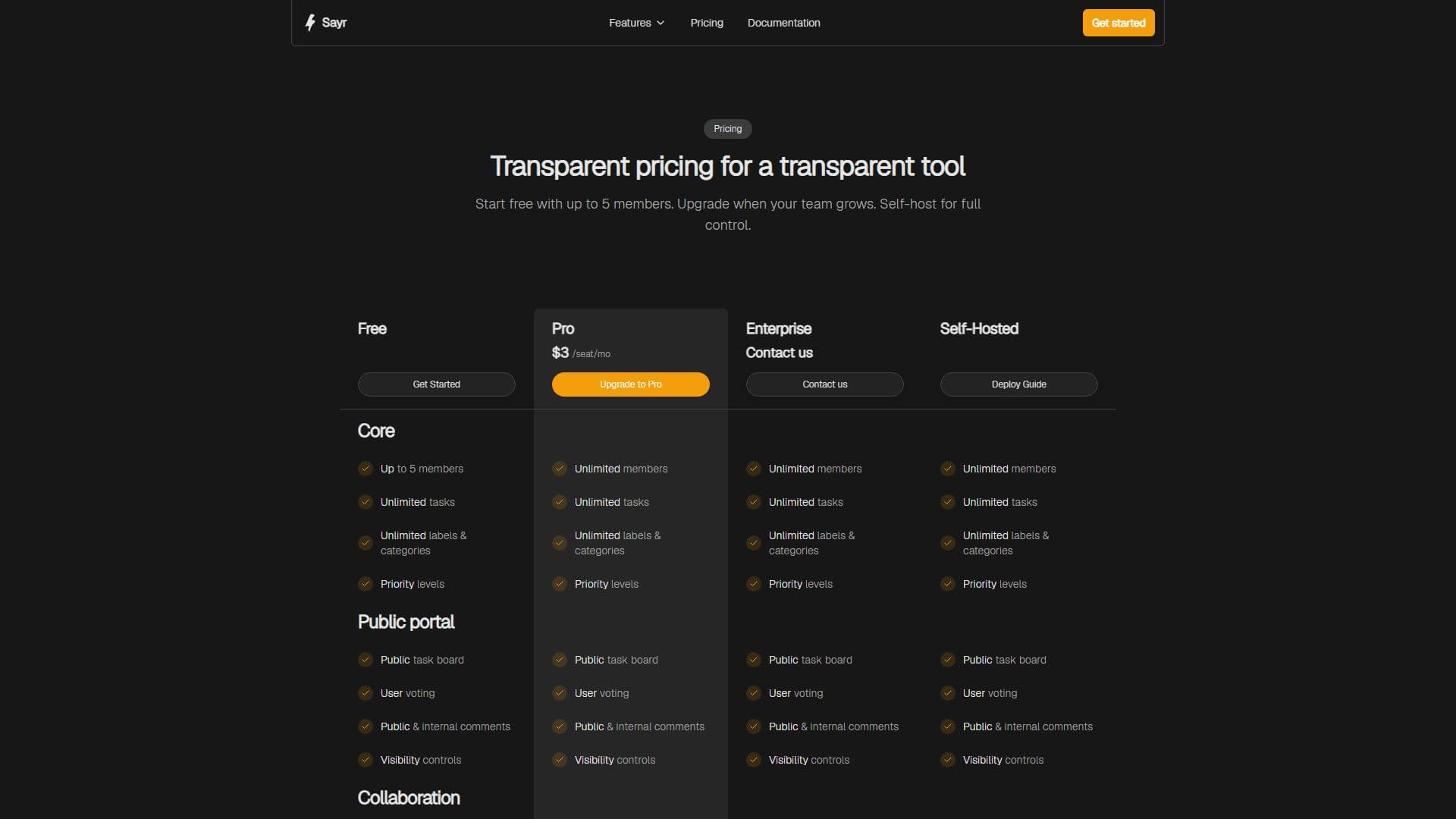Click the Collaboration section heading
Image resolution: width=1456 pixels, height=819 pixels.
pos(409,798)
